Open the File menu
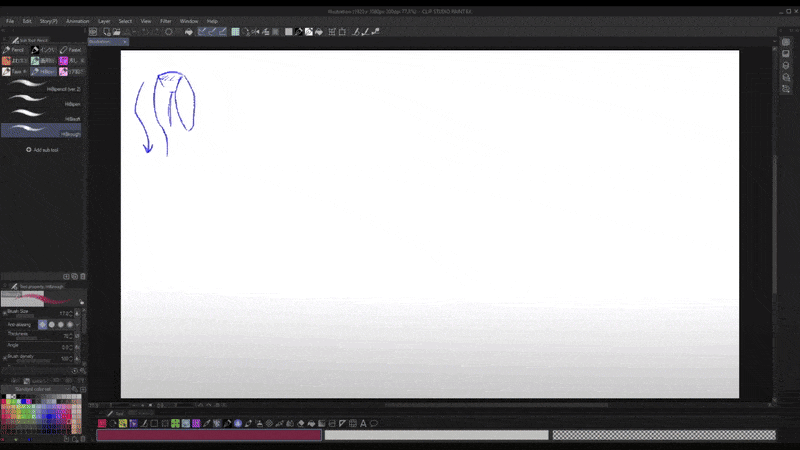This screenshot has width=800, height=450. pos(10,21)
